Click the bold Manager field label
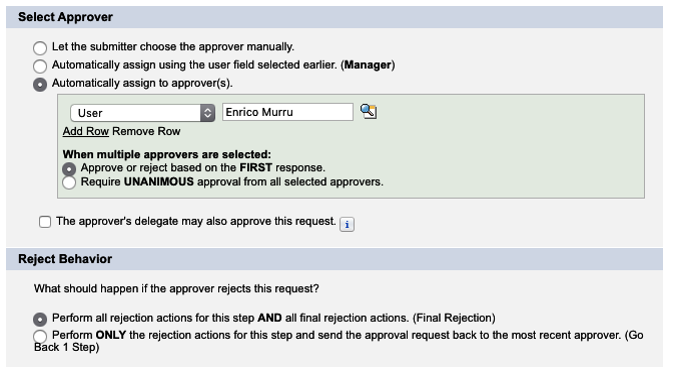This screenshot has height=375, width=674. (368, 65)
